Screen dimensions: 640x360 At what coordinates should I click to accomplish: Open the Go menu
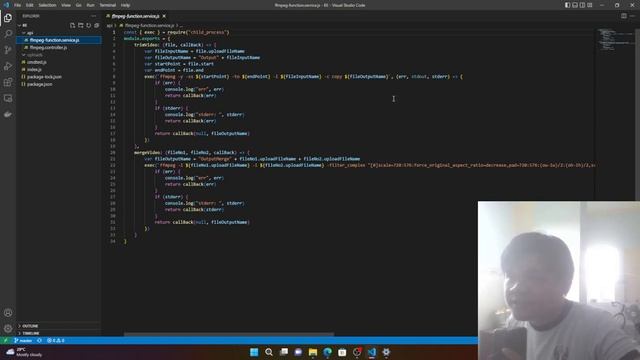tap(79, 5)
